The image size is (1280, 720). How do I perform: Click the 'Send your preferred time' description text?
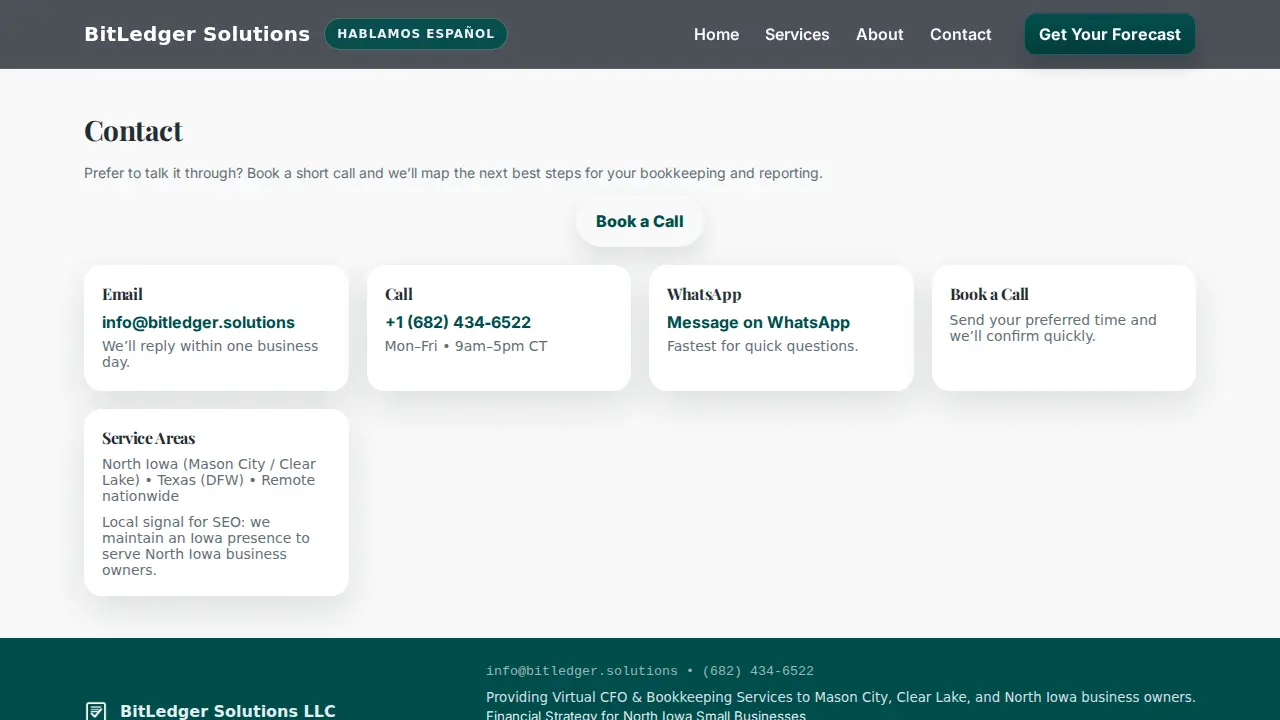(1053, 328)
